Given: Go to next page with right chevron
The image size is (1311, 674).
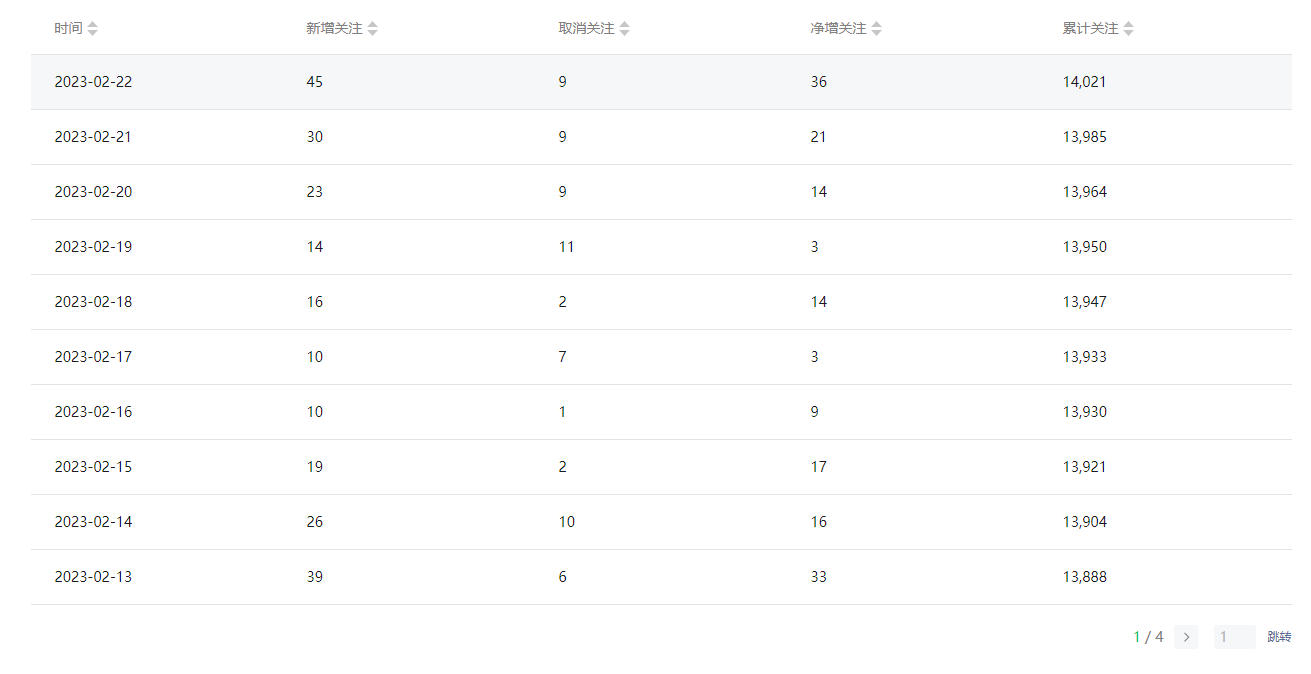Looking at the screenshot, I should click(1186, 637).
